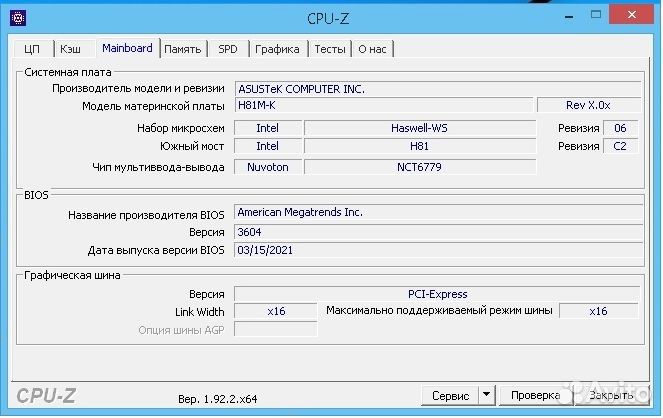This screenshot has height=418, width=663.
Task: Open the Графика tab
Action: (x=277, y=49)
